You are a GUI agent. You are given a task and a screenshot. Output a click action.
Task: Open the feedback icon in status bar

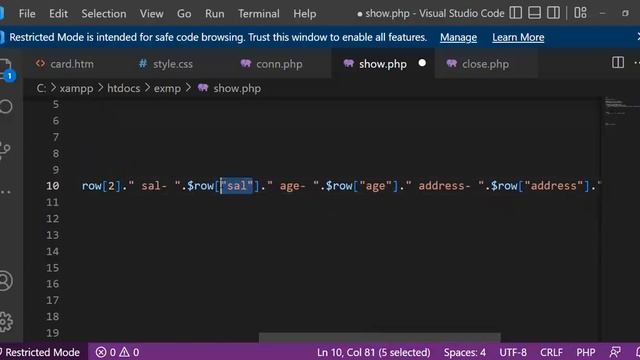coord(615,352)
